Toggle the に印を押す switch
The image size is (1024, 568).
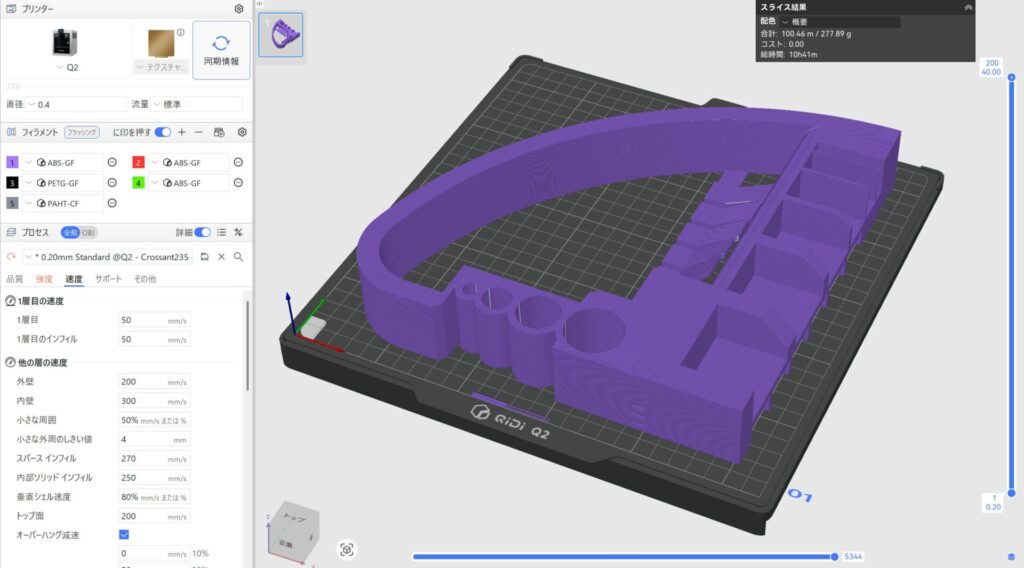coord(162,132)
